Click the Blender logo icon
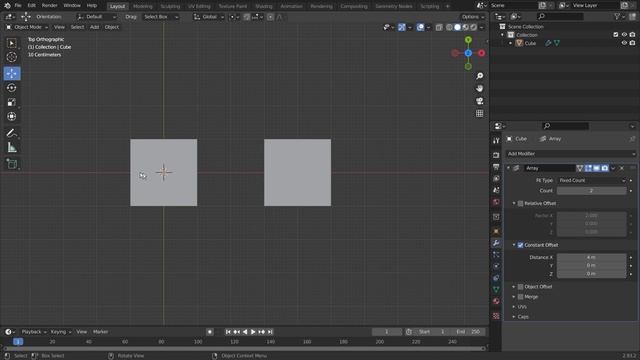Viewport: 640px width, 360px height. pyautogui.click(x=7, y=6)
